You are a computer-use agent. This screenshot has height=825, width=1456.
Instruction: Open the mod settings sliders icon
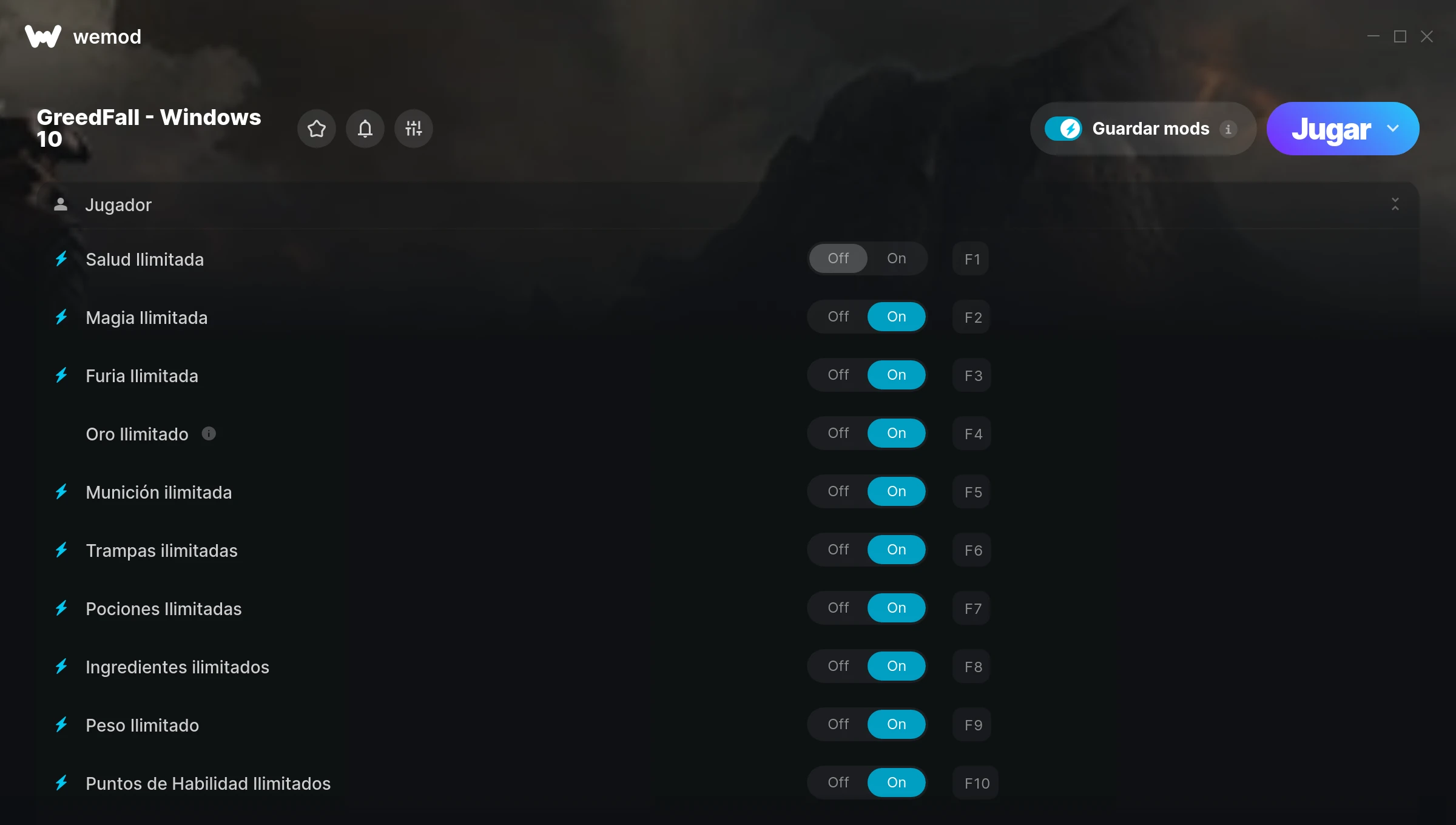coord(413,129)
